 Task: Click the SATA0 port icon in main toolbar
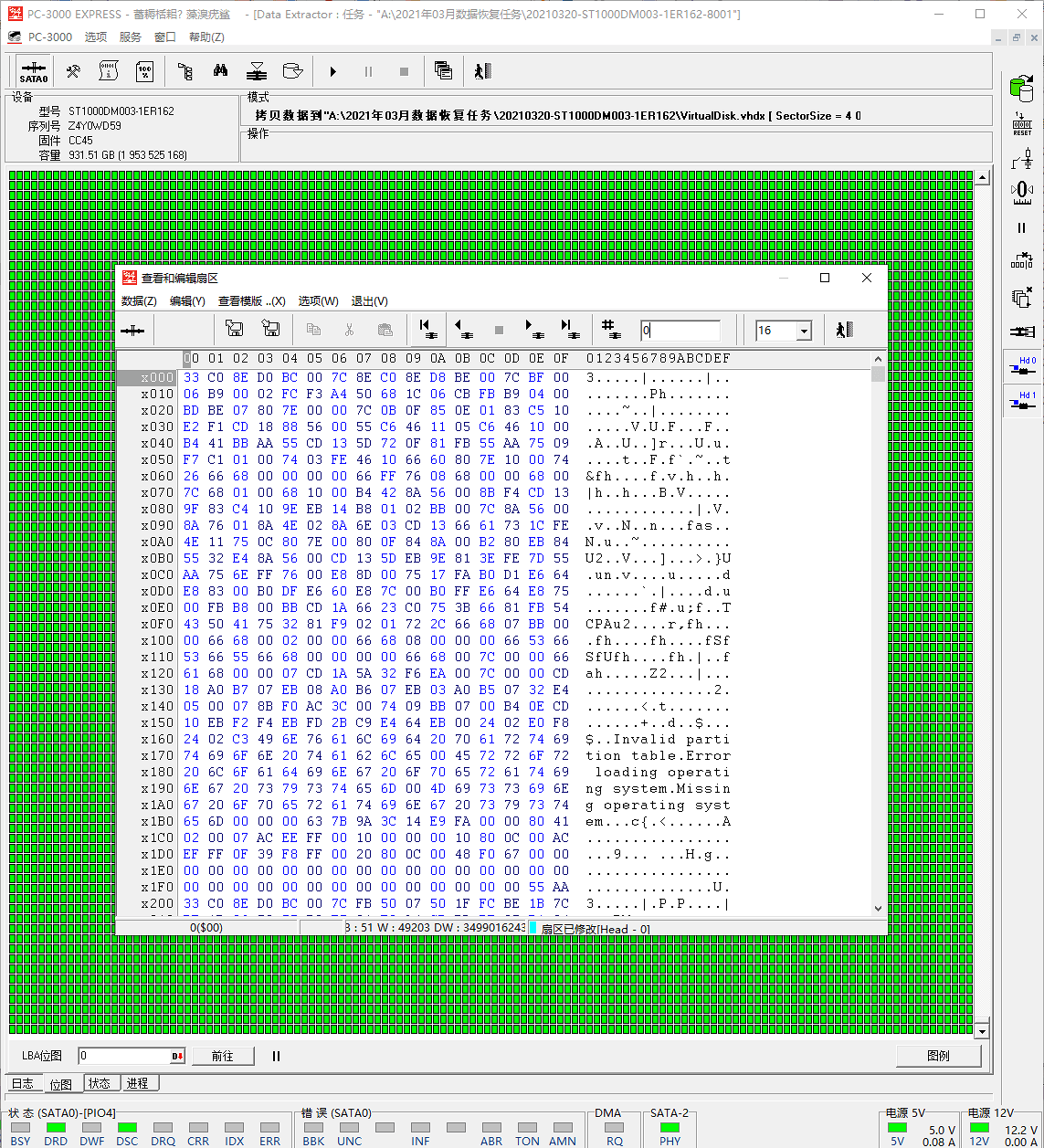click(34, 71)
